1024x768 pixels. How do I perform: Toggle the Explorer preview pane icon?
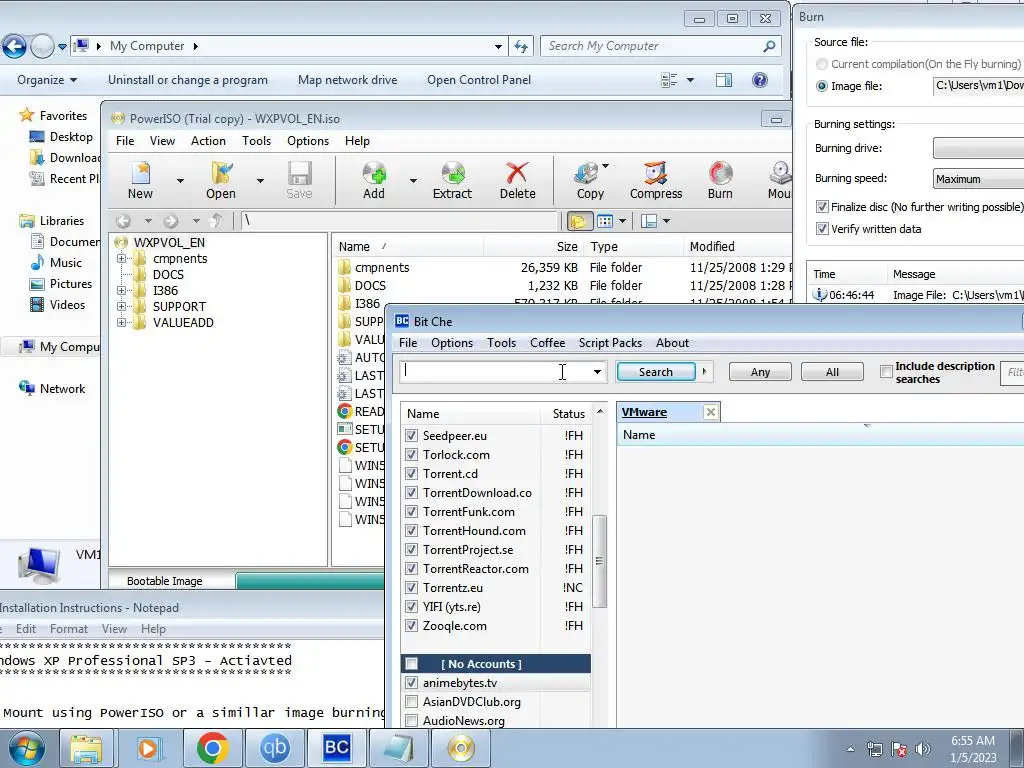[724, 80]
